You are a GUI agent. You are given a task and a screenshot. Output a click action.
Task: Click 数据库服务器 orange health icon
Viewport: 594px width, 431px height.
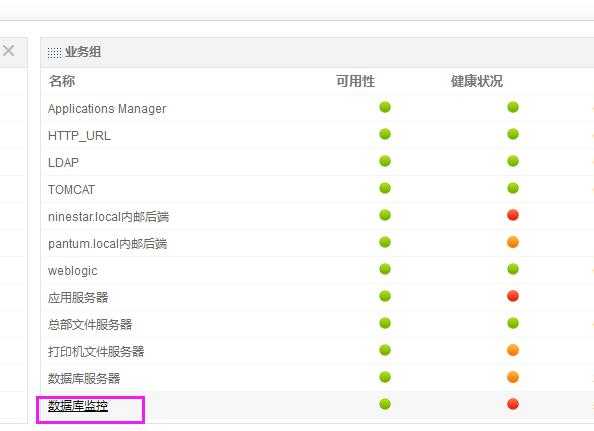[x=513, y=377]
